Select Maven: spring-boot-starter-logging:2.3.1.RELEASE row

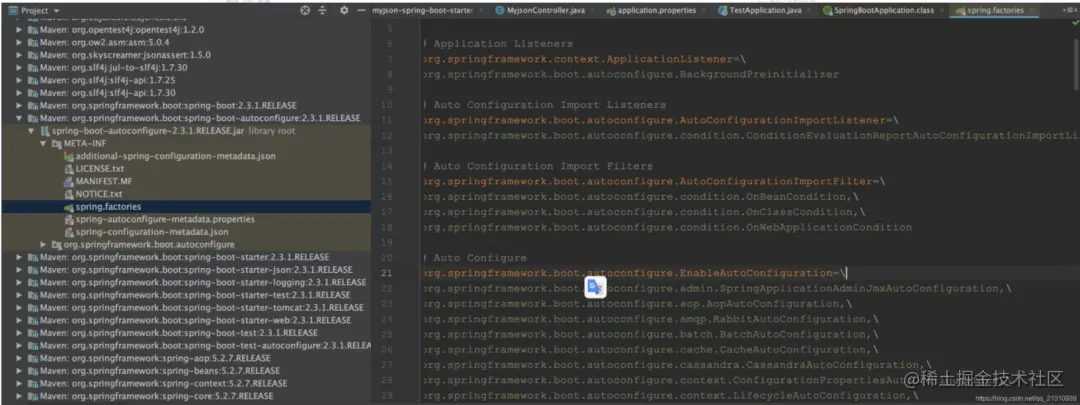(x=186, y=282)
